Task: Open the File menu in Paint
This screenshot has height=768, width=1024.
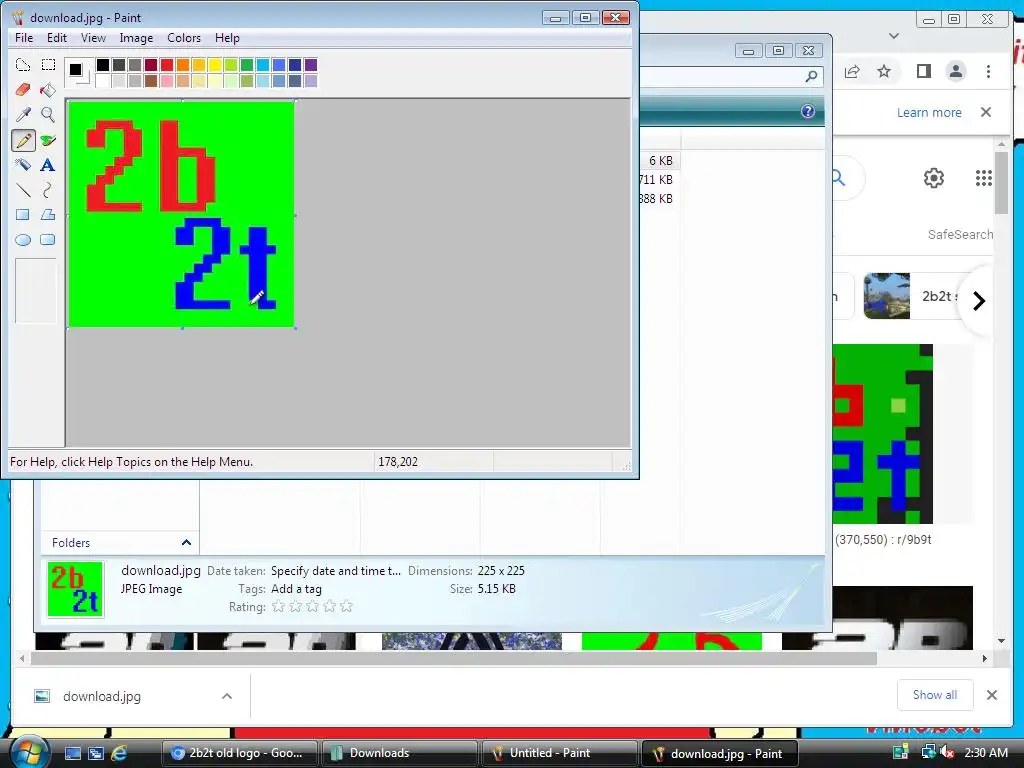Action: tap(24, 38)
